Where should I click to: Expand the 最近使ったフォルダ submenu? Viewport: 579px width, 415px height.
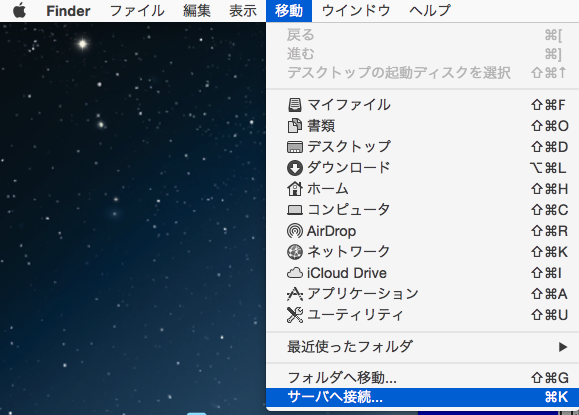click(x=422, y=347)
